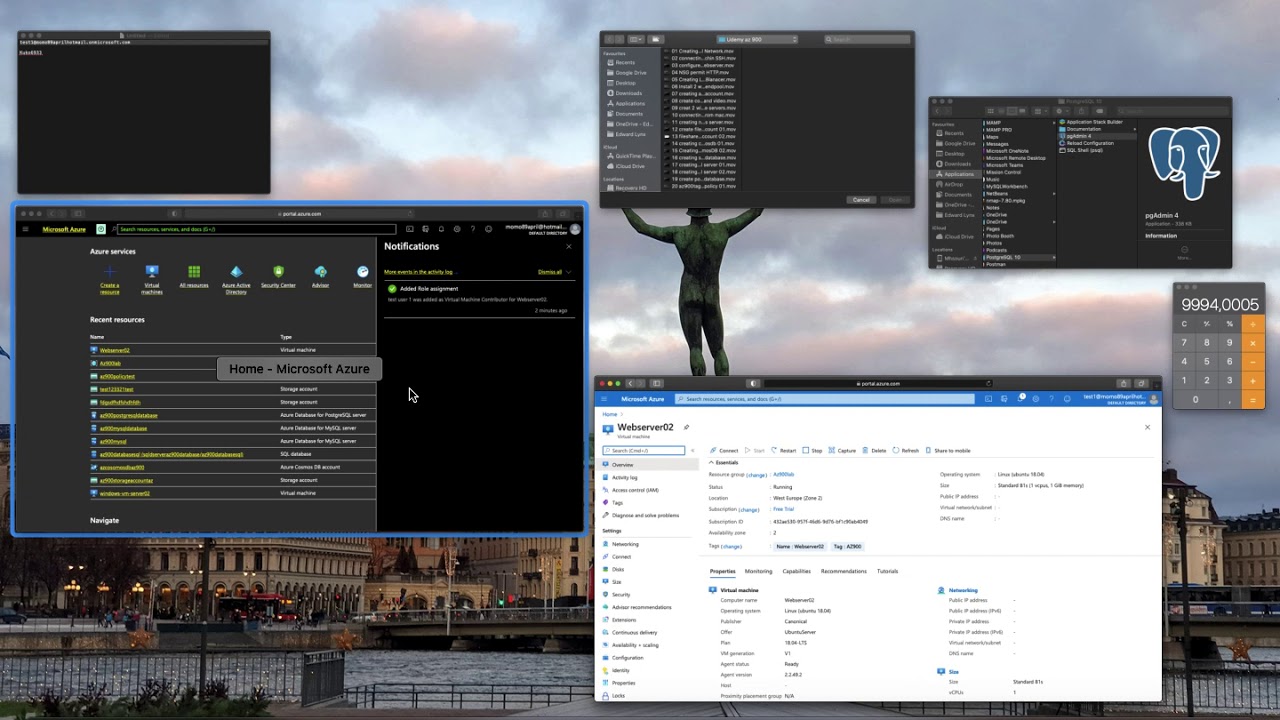The width and height of the screenshot is (1280, 720).
Task: Stop the Webserver02 virtual machine
Action: 812,450
